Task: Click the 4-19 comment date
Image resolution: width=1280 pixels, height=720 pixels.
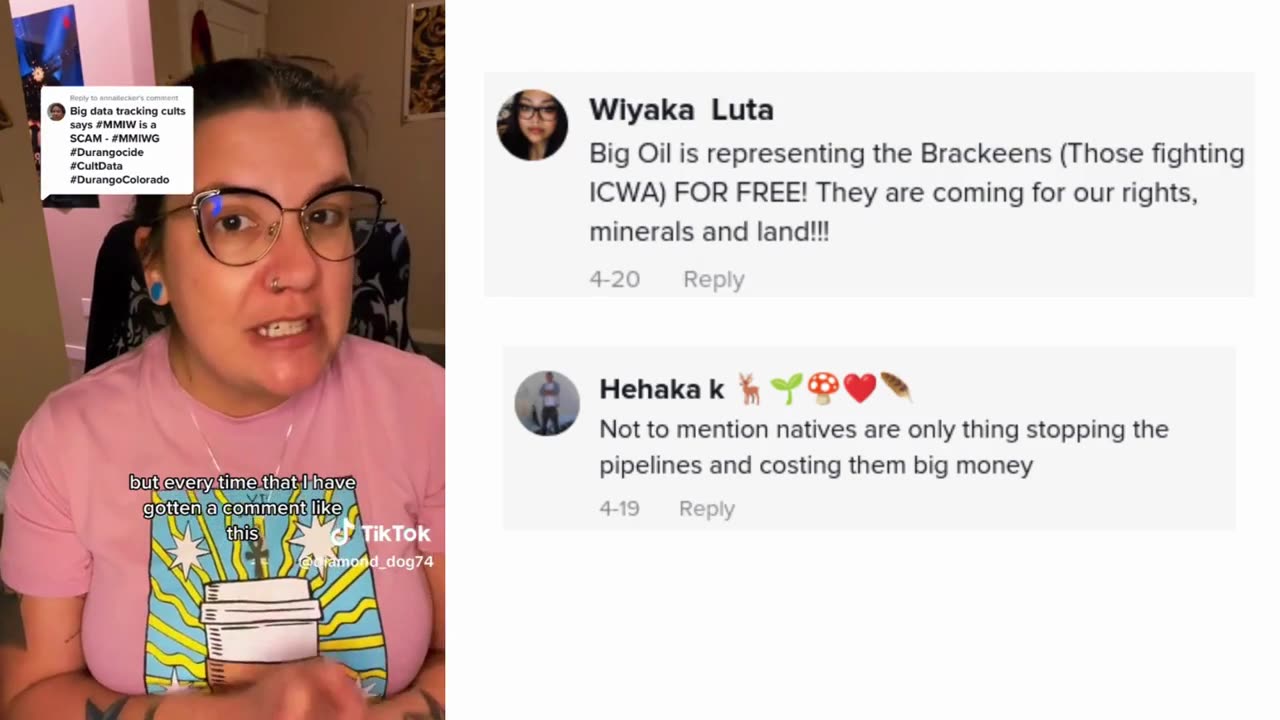Action: 619,508
